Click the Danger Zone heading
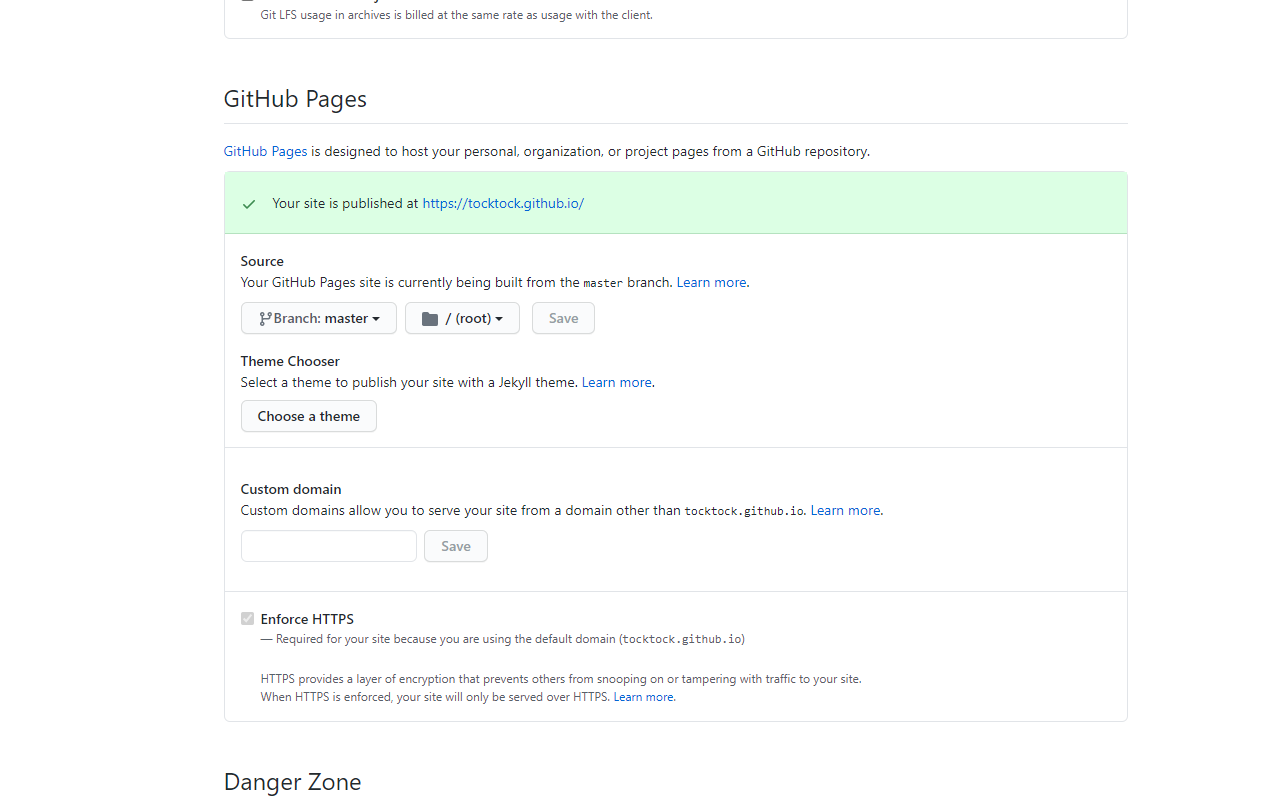1288x805 pixels. [x=292, y=782]
